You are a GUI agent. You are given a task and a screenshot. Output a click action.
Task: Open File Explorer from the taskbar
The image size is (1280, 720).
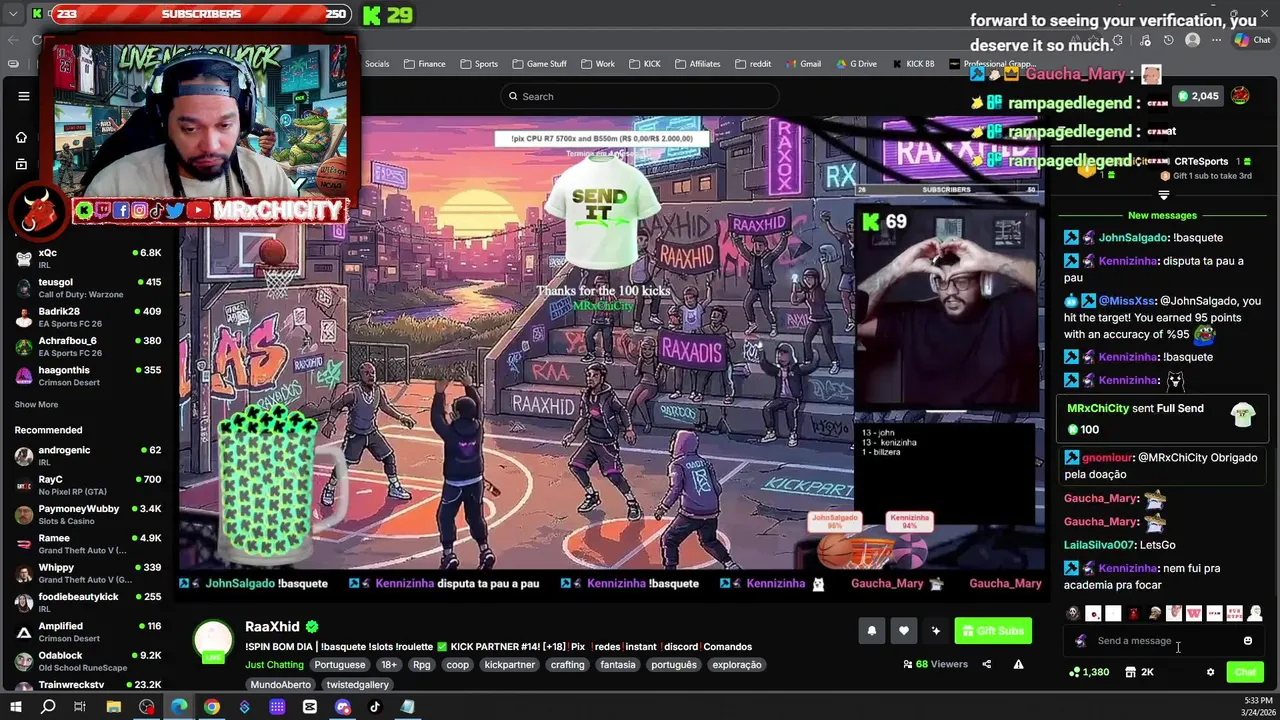114,707
